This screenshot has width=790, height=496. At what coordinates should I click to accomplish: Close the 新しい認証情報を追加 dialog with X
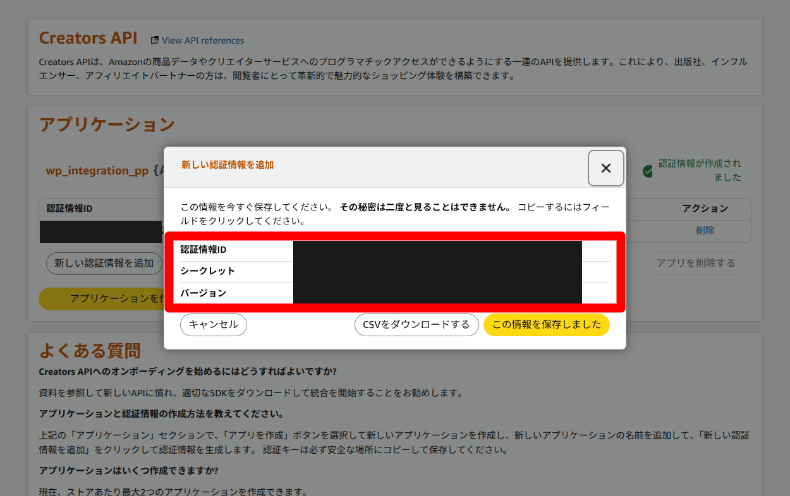pos(606,168)
